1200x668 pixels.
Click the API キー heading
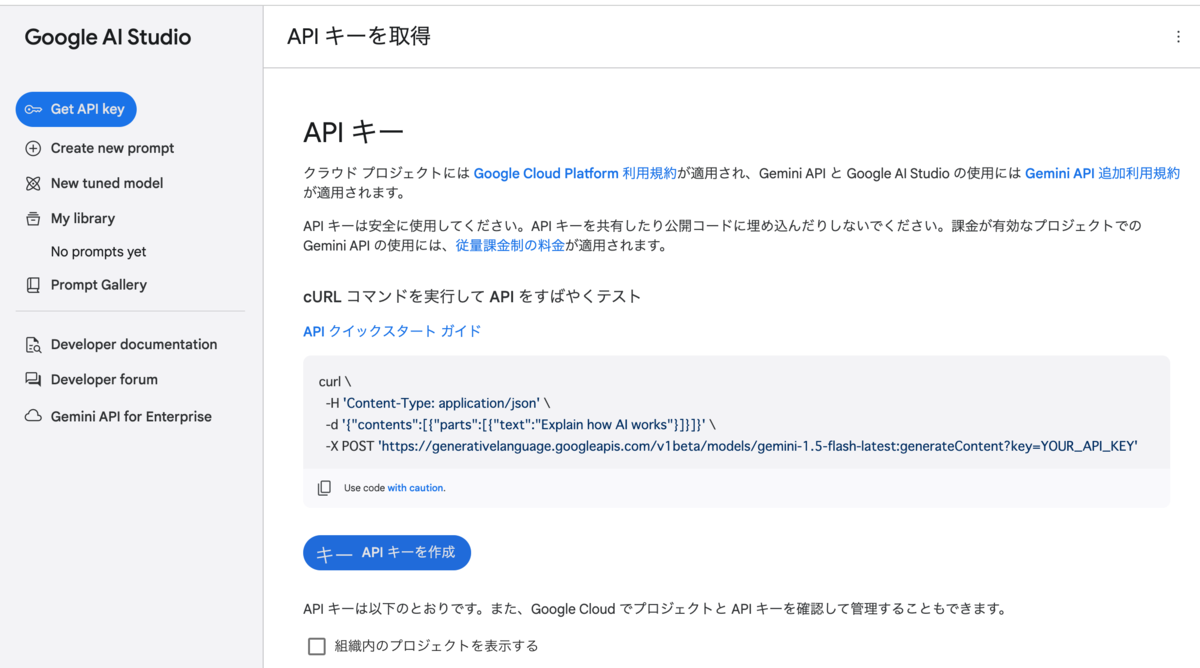[354, 133]
